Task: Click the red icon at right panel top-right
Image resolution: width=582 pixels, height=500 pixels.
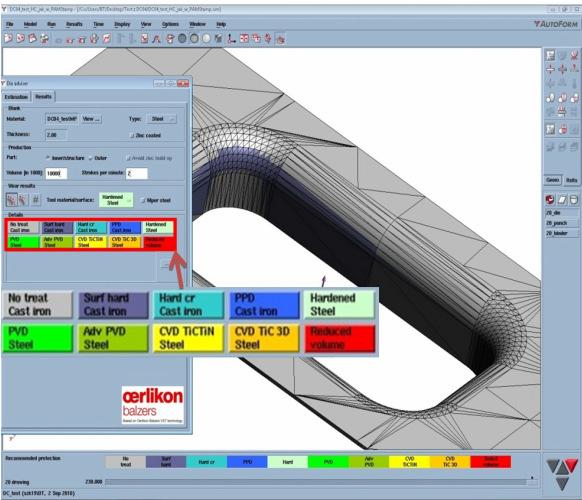Action: (574, 56)
